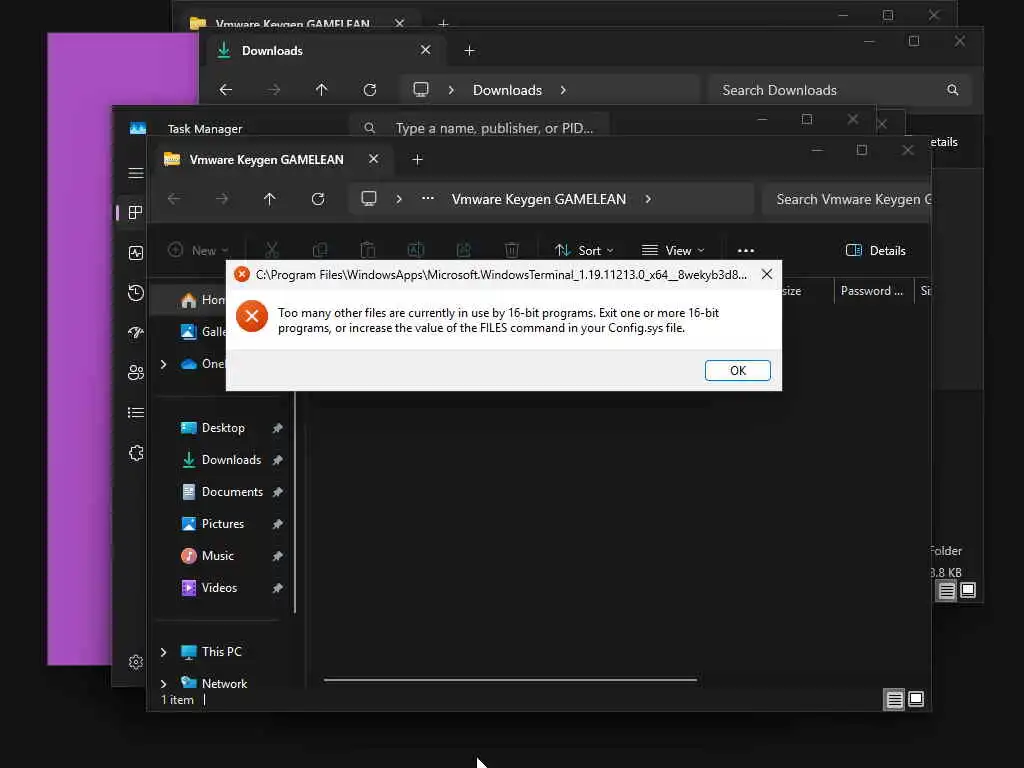Close the Vmware Keygen GAMELEAN front tab
The width and height of the screenshot is (1024, 768).
[374, 159]
